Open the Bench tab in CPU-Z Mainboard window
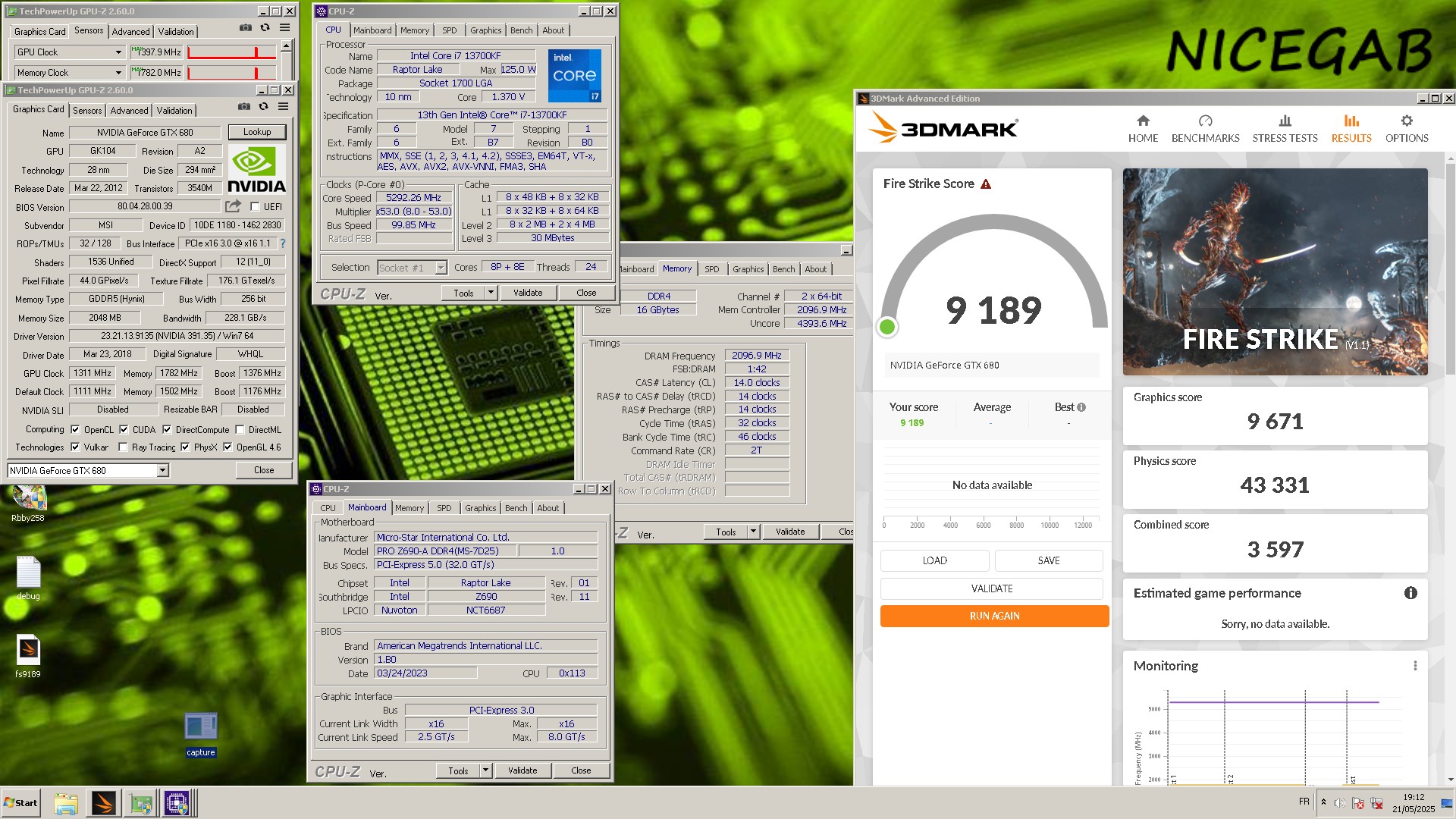The image size is (1456, 819). 516,508
